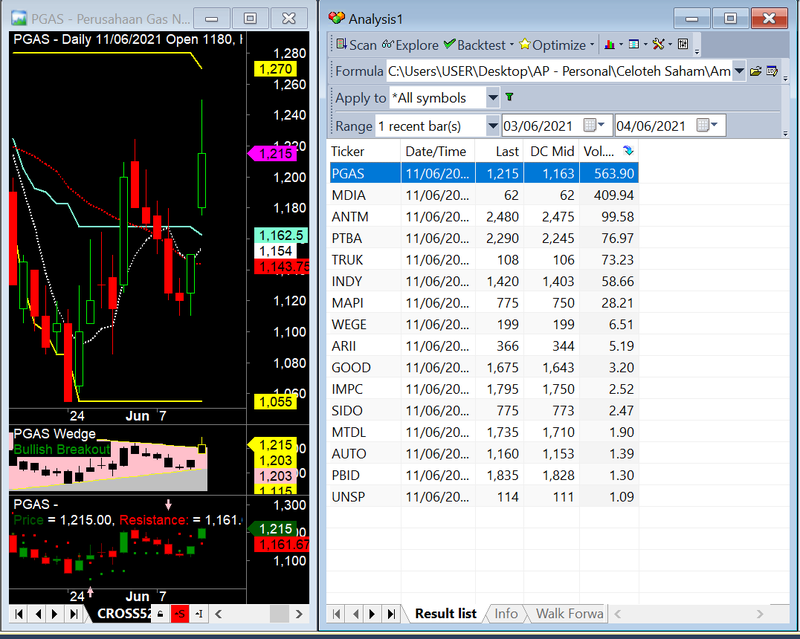Jump to last Analysis result tab

pos(391,613)
